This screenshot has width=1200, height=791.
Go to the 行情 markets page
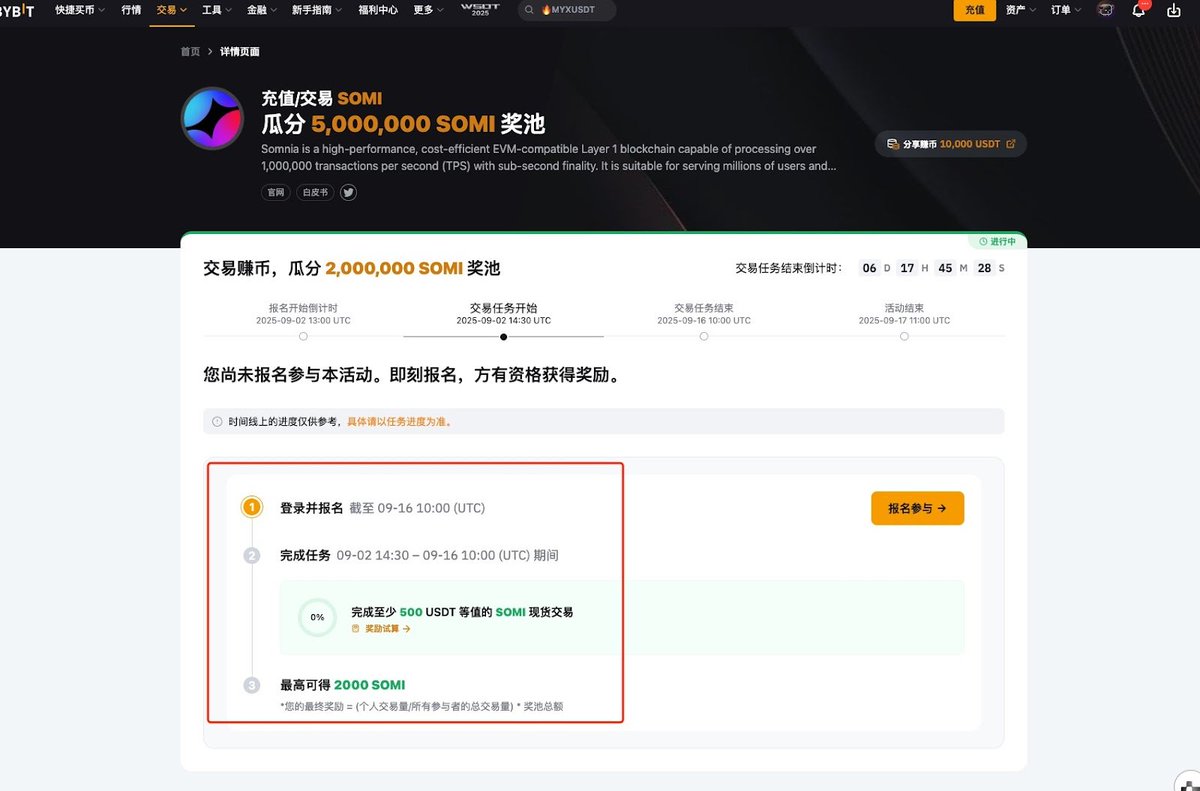coord(131,10)
